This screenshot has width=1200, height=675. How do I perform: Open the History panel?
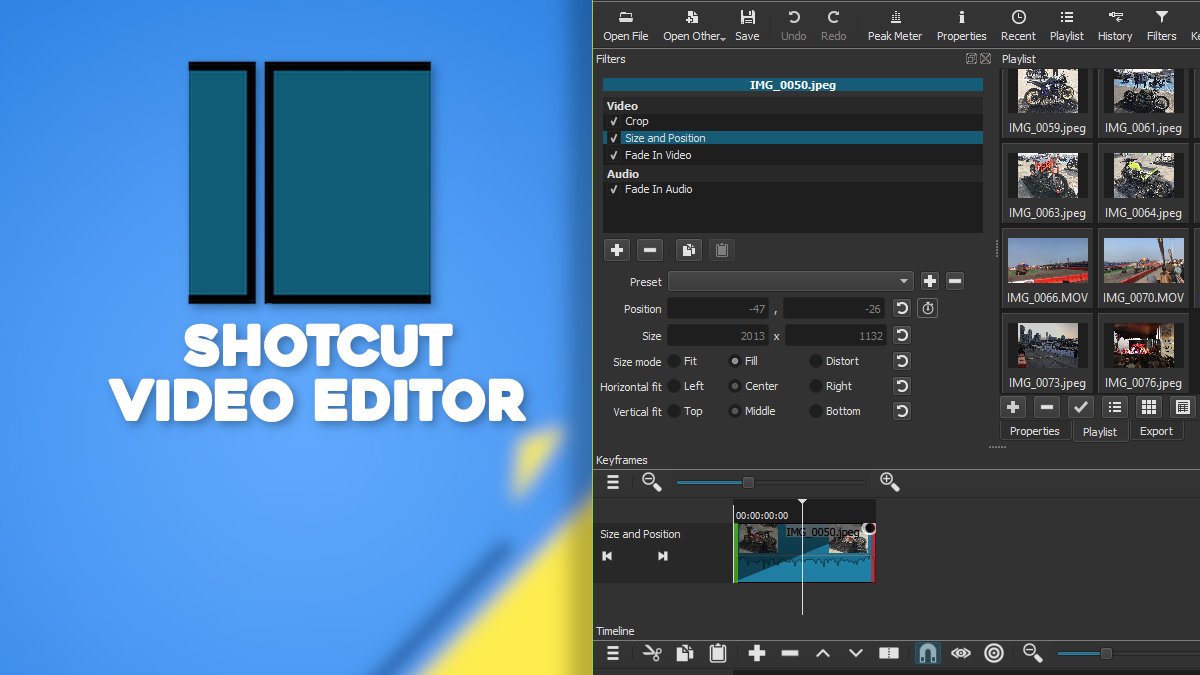tap(1115, 26)
